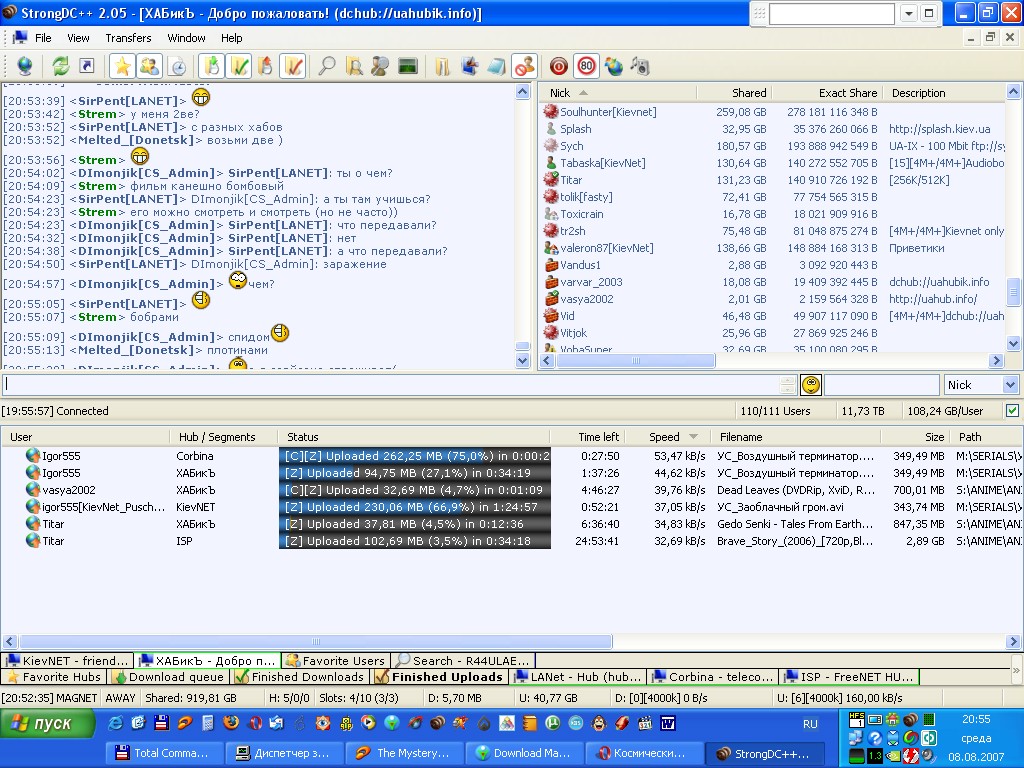
Task: Open dropdown arrow beside title search box
Action: (908, 13)
